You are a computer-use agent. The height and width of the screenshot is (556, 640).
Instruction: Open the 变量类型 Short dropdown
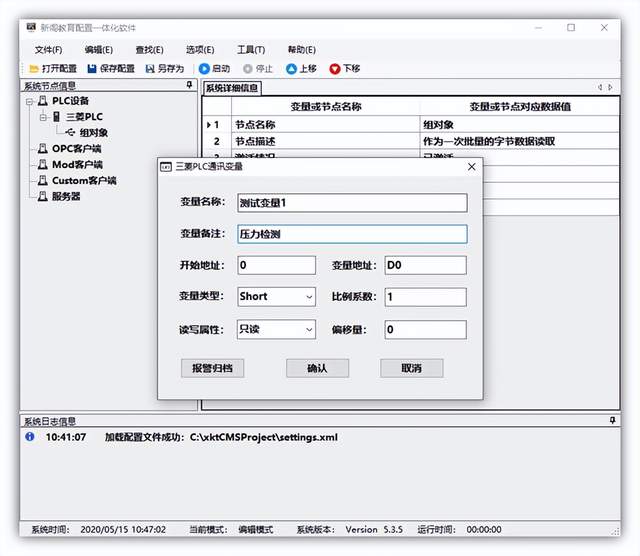(x=307, y=297)
